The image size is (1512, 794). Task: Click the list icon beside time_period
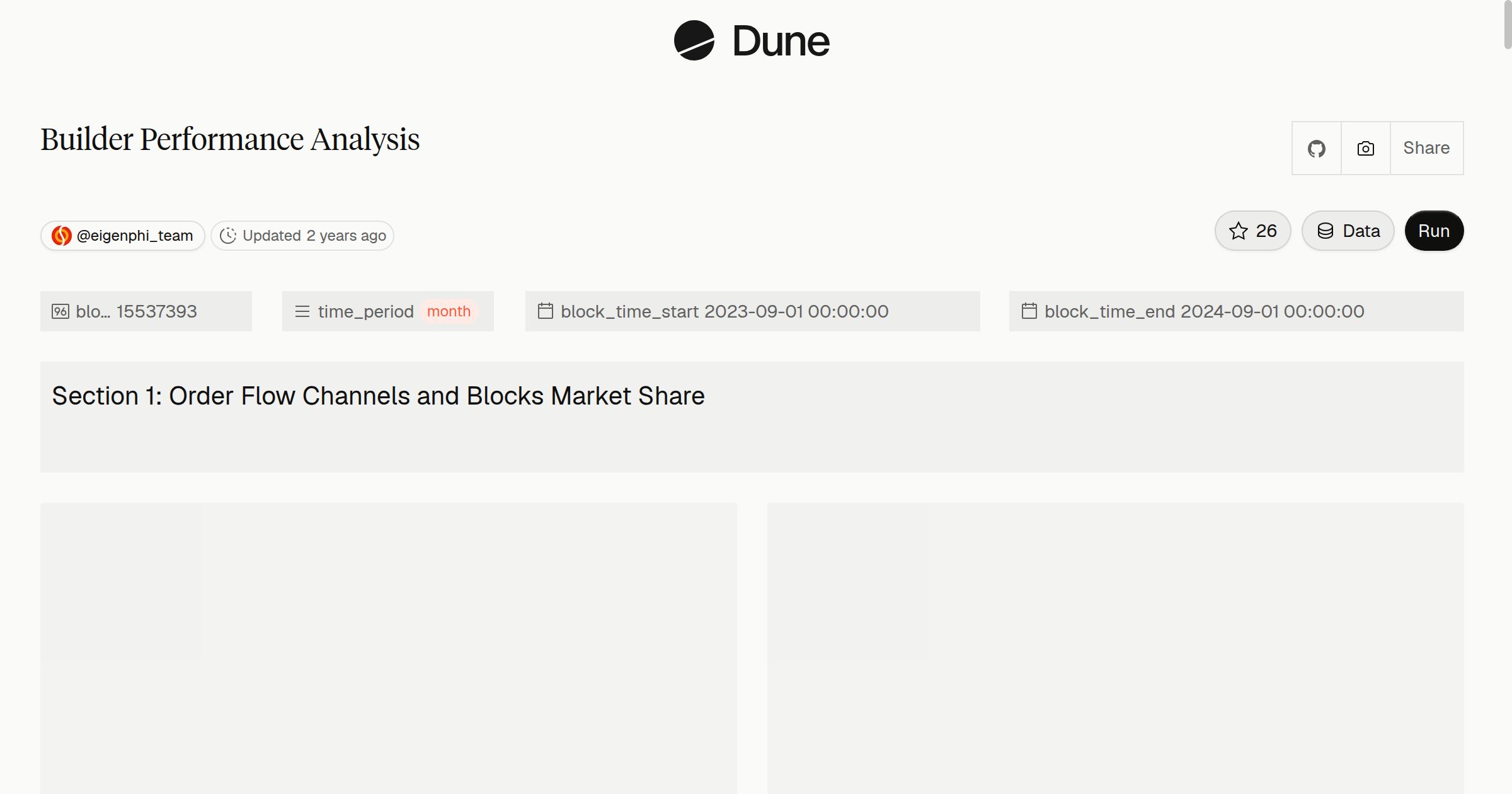302,311
